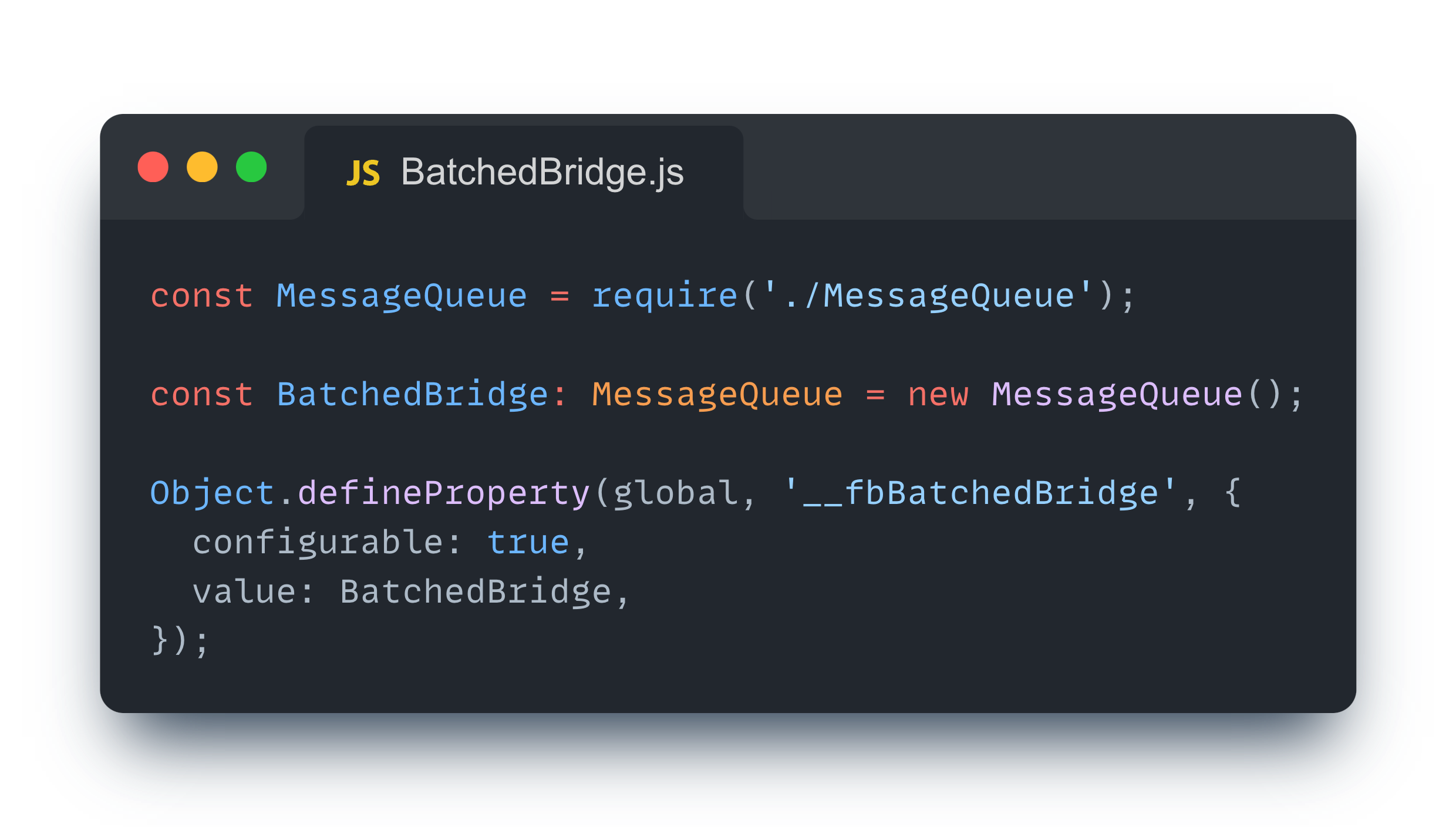Click the 'true' boolean value
This screenshot has width=1456, height=827.
(x=528, y=542)
